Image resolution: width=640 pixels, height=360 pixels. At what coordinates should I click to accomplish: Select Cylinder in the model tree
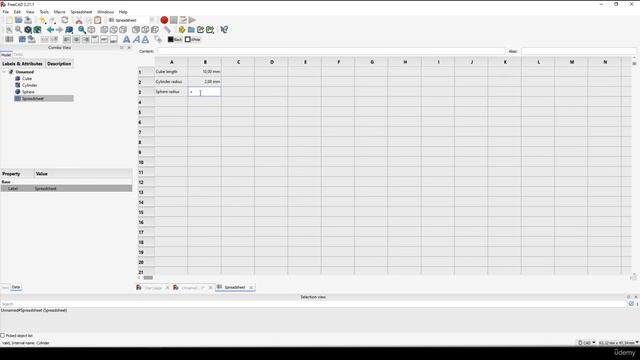[x=29, y=85]
